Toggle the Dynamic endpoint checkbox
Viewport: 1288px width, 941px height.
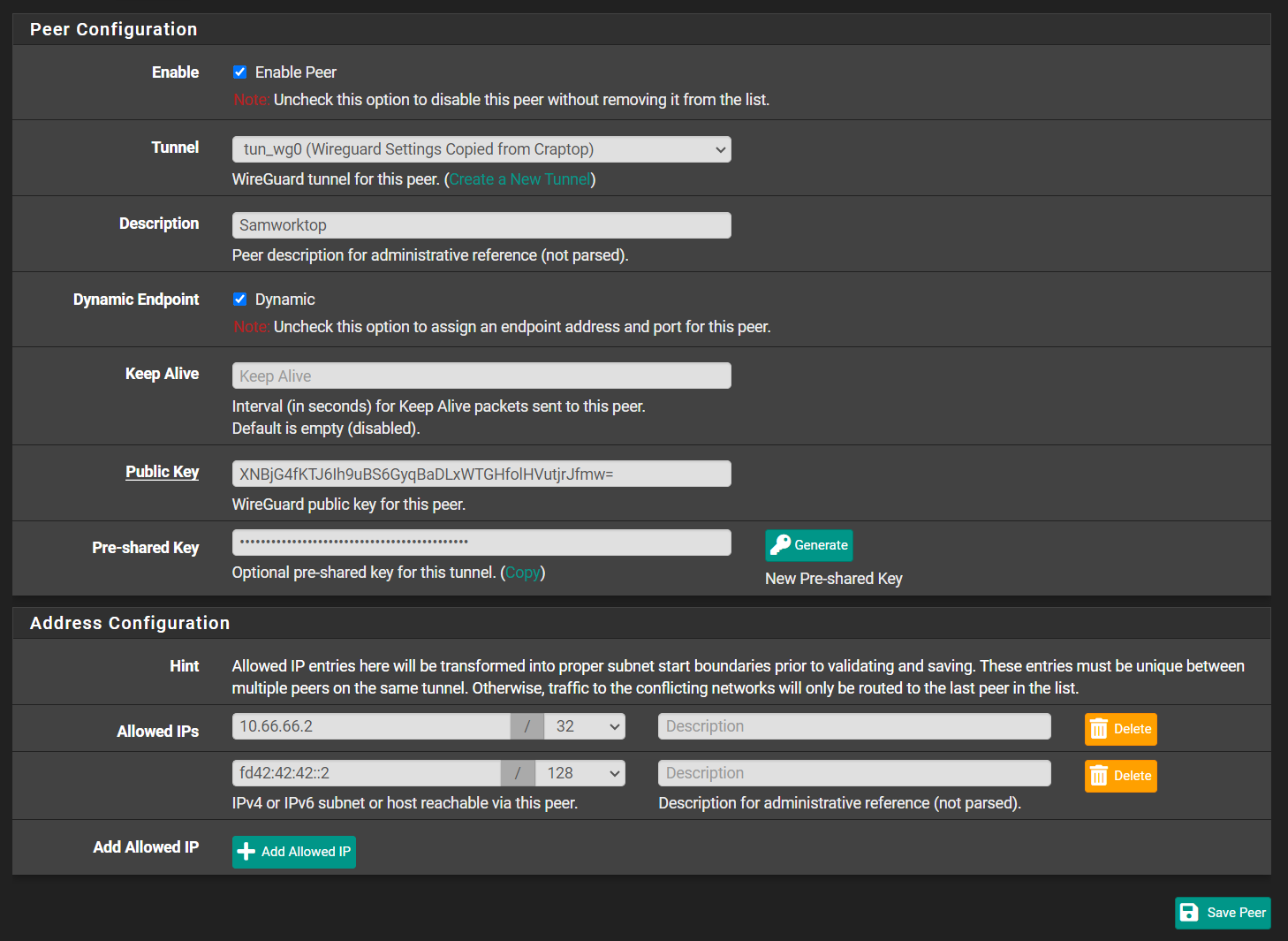coord(239,300)
